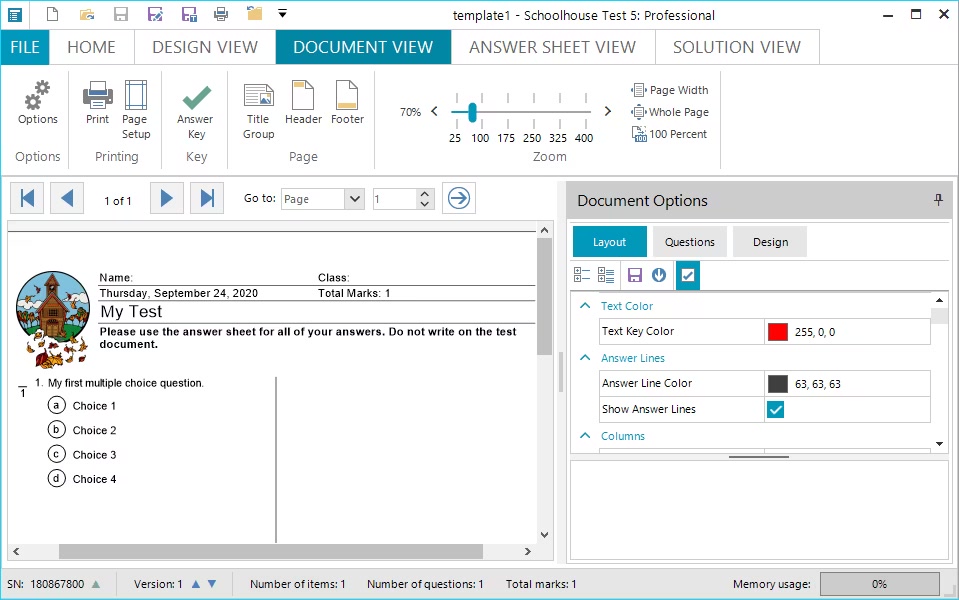Click the 100 Percent zoom button
Image resolution: width=959 pixels, height=600 pixels.
pyautogui.click(x=669, y=134)
